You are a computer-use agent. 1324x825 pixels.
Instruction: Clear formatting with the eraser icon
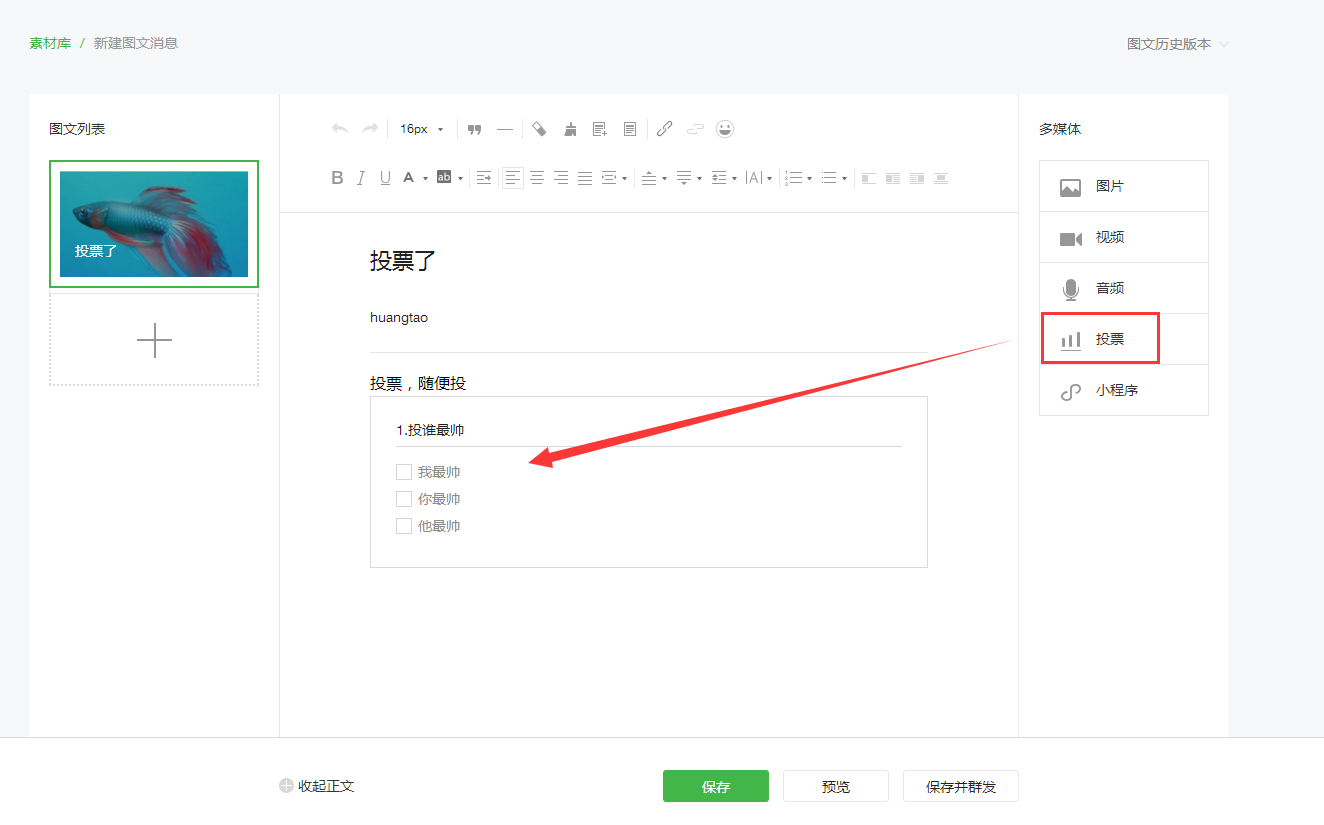(539, 129)
